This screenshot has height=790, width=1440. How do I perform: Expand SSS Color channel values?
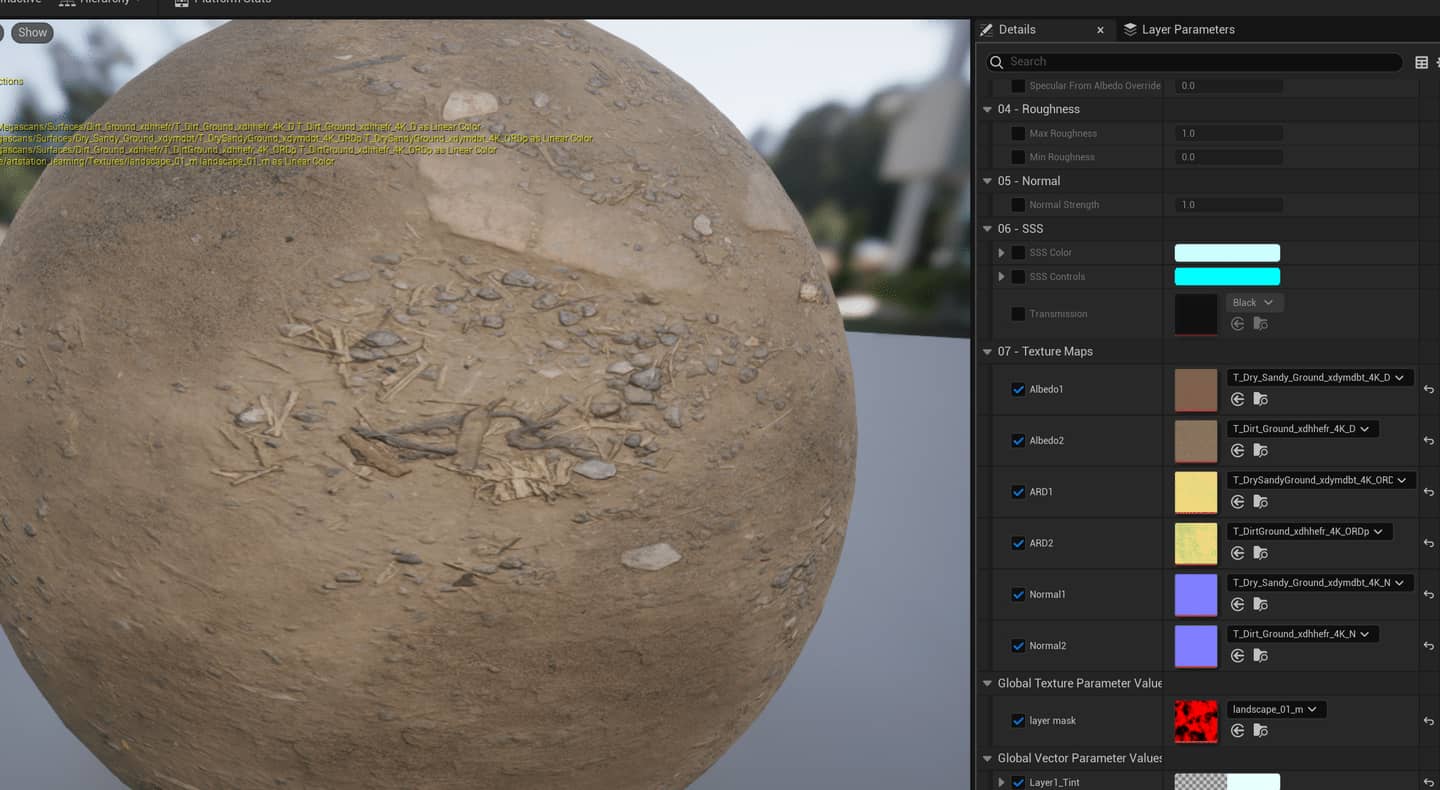tap(1001, 253)
